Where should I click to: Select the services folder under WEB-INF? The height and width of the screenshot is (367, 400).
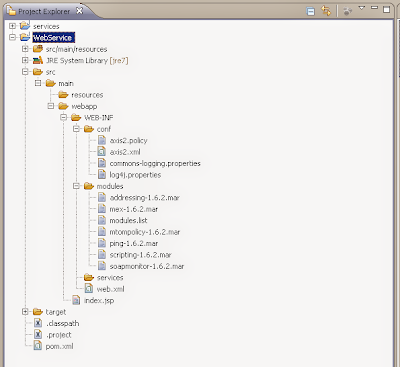[110, 277]
